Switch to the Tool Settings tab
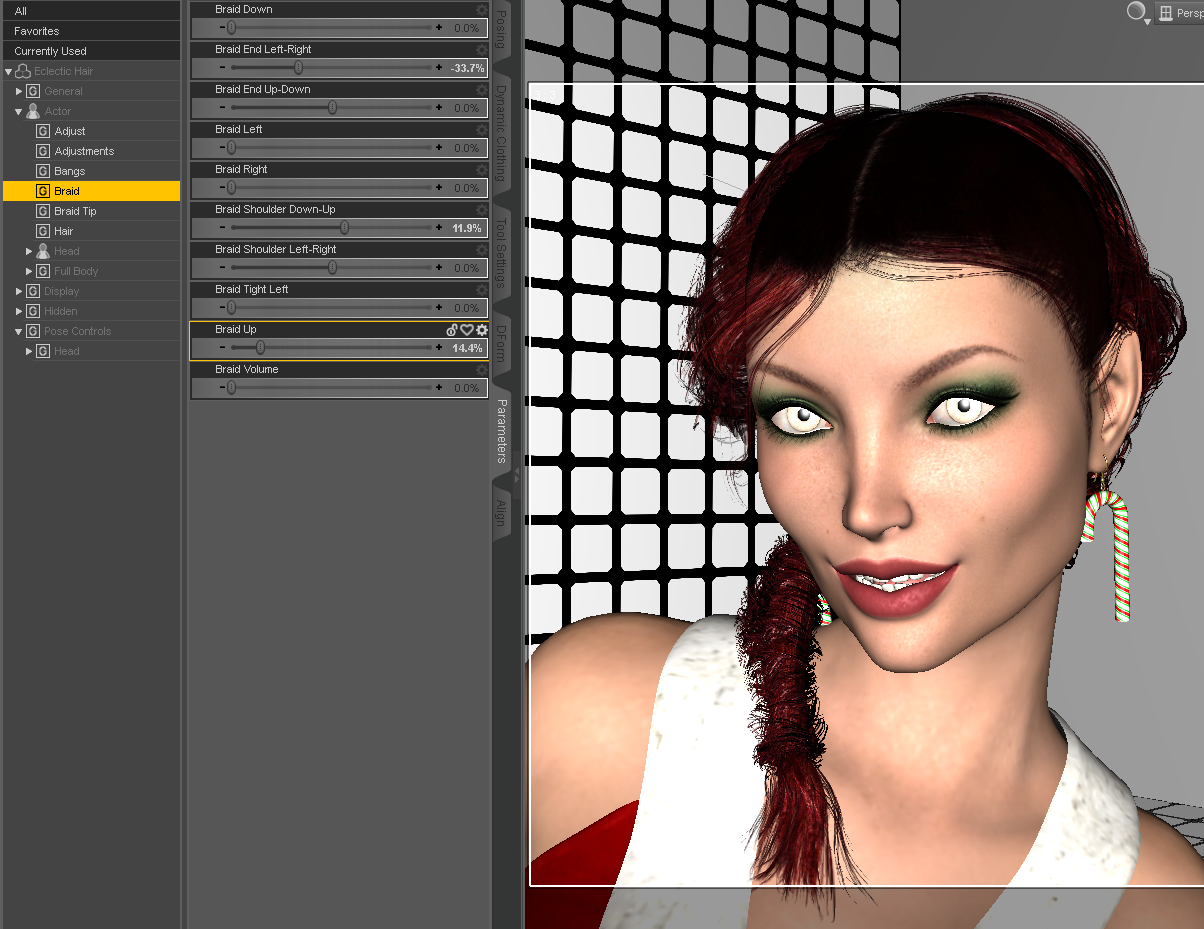The width and height of the screenshot is (1204, 929). coord(502,251)
